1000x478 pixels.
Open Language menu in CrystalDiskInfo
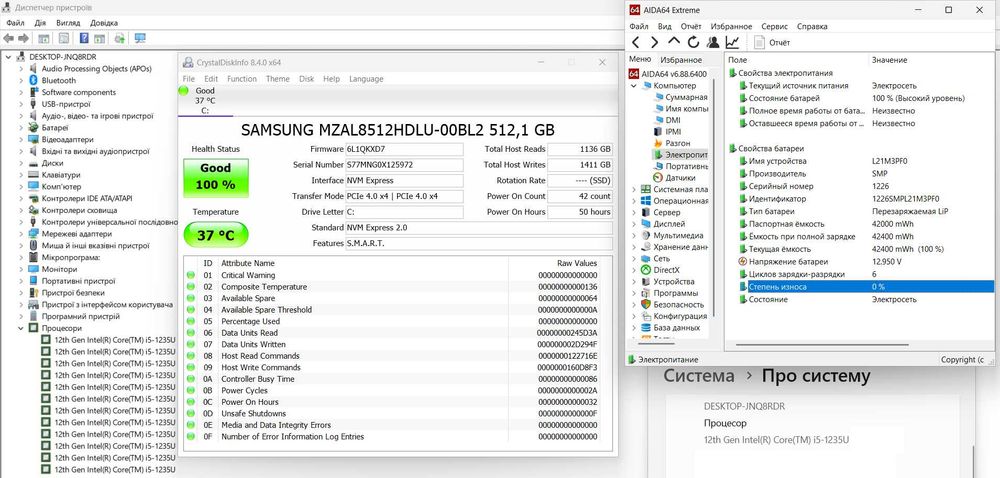point(366,79)
